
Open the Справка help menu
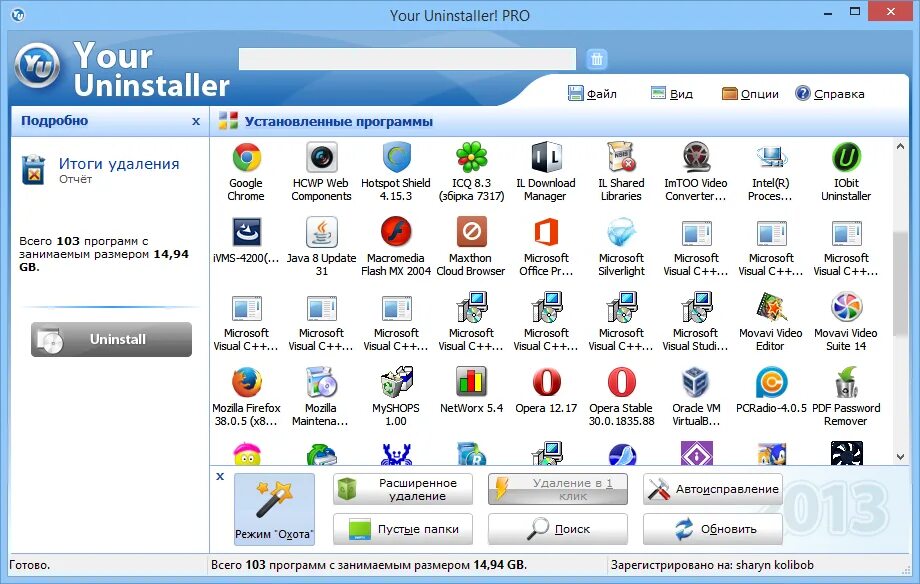tap(830, 93)
